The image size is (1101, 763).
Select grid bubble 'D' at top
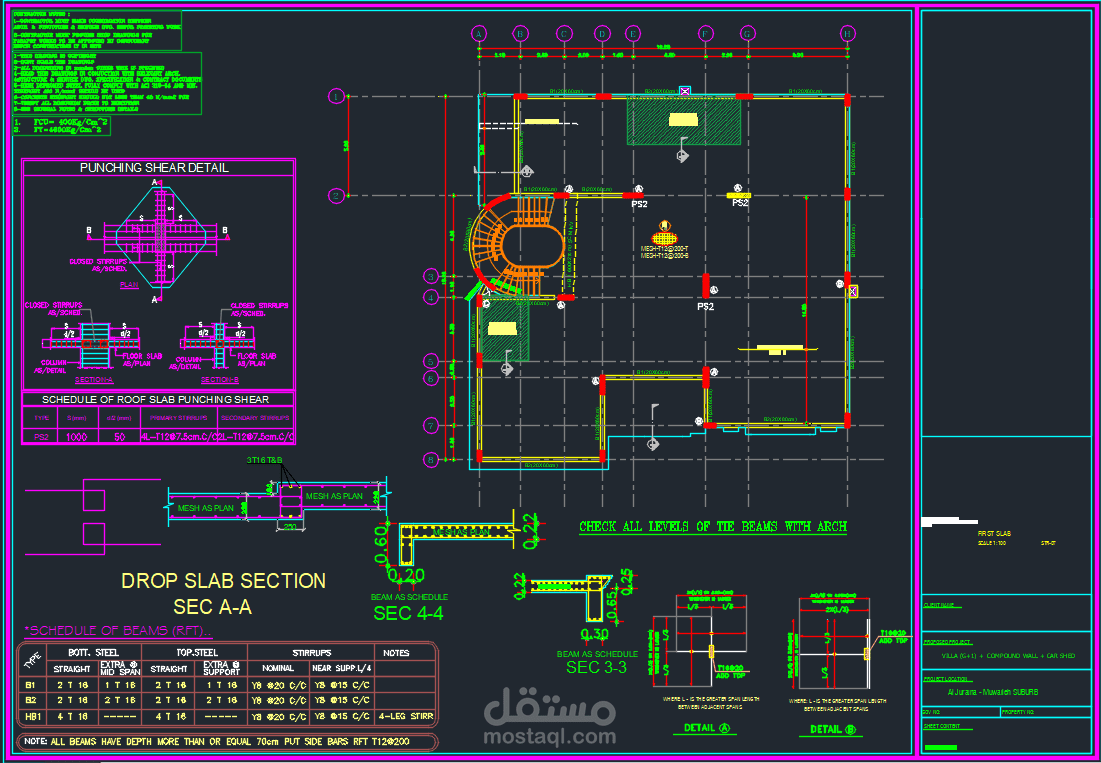point(602,33)
